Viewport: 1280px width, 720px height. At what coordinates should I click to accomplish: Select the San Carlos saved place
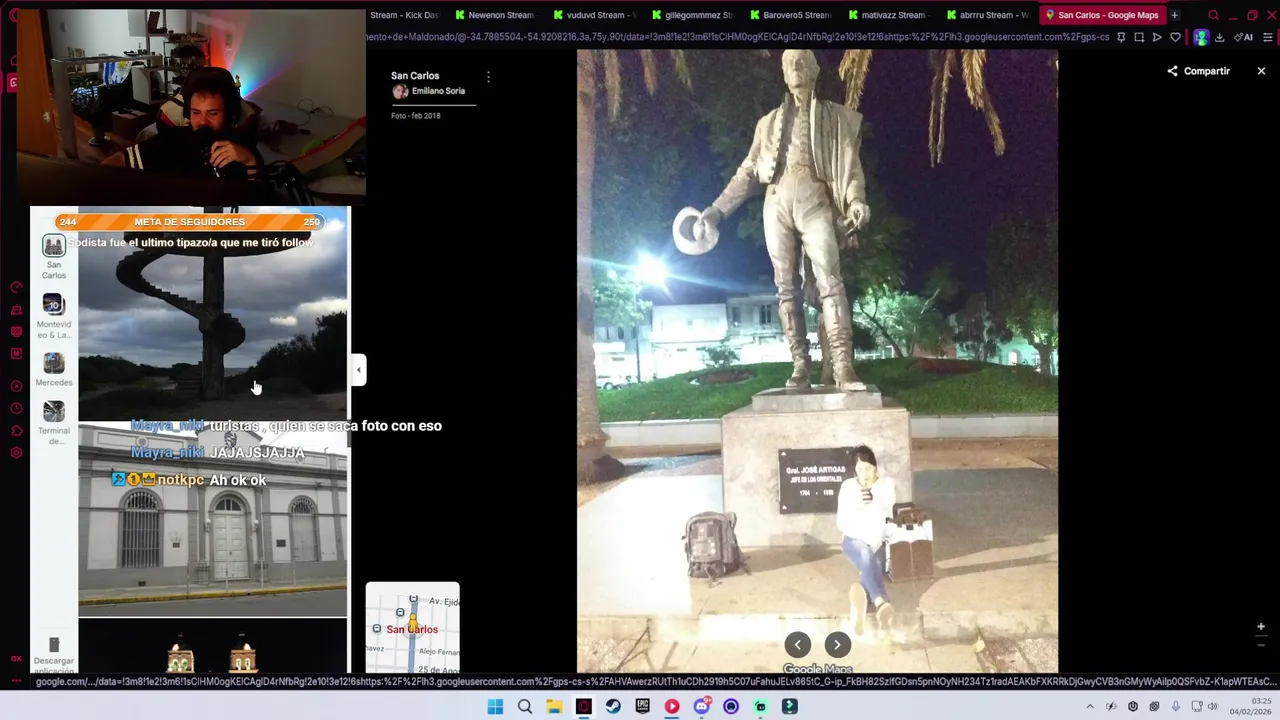tap(54, 256)
